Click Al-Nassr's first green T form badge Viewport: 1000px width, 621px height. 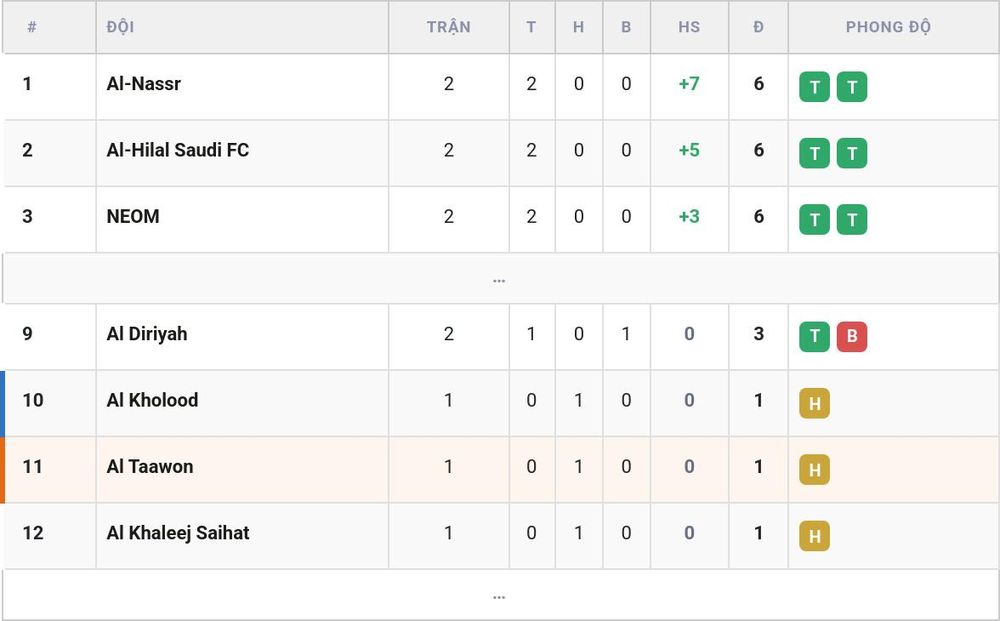[x=814, y=87]
